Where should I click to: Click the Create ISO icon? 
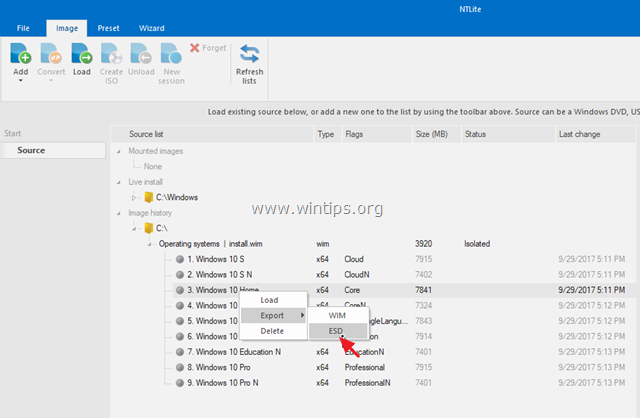click(111, 53)
